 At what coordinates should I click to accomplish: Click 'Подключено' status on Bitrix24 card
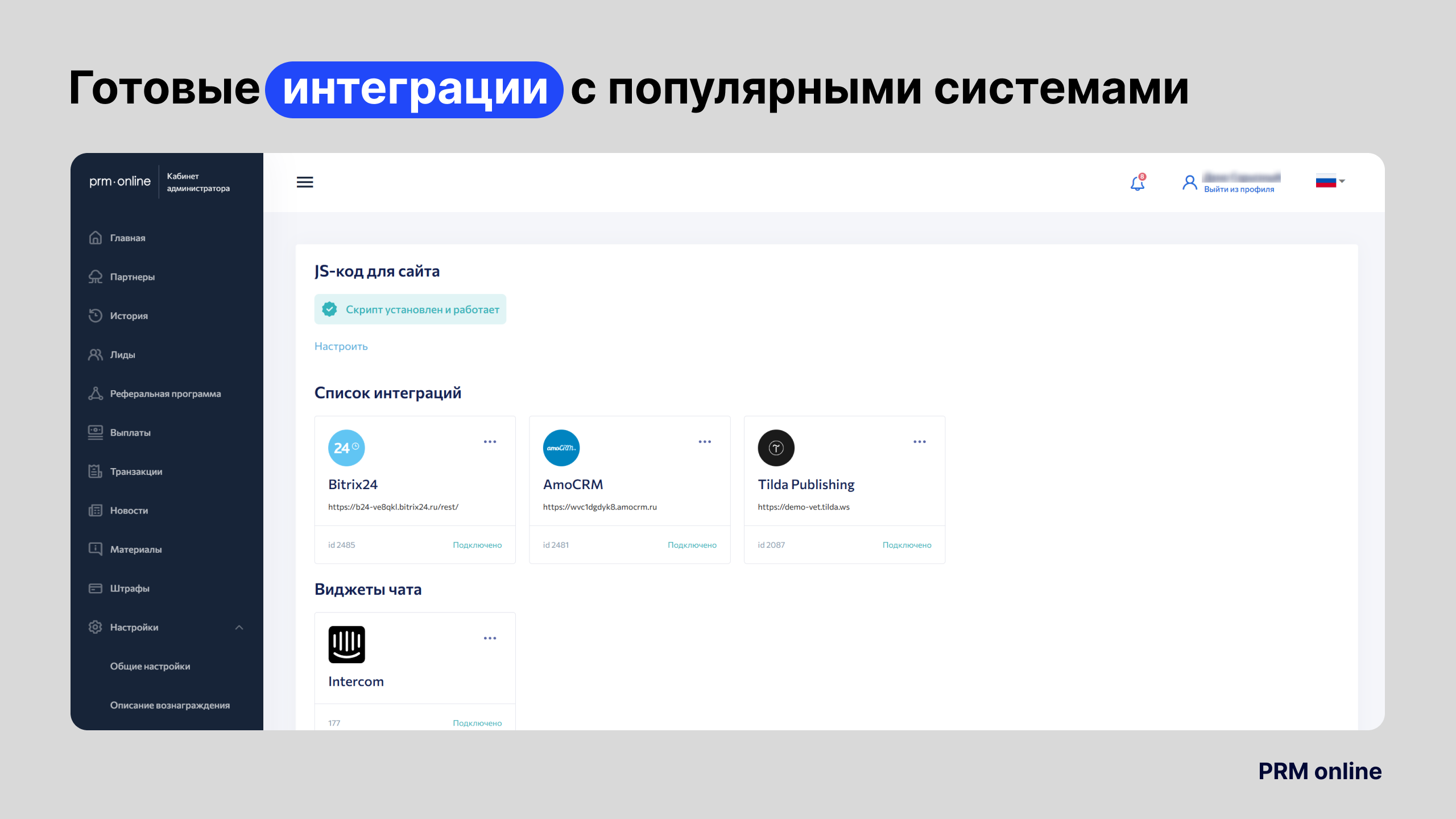click(x=477, y=545)
